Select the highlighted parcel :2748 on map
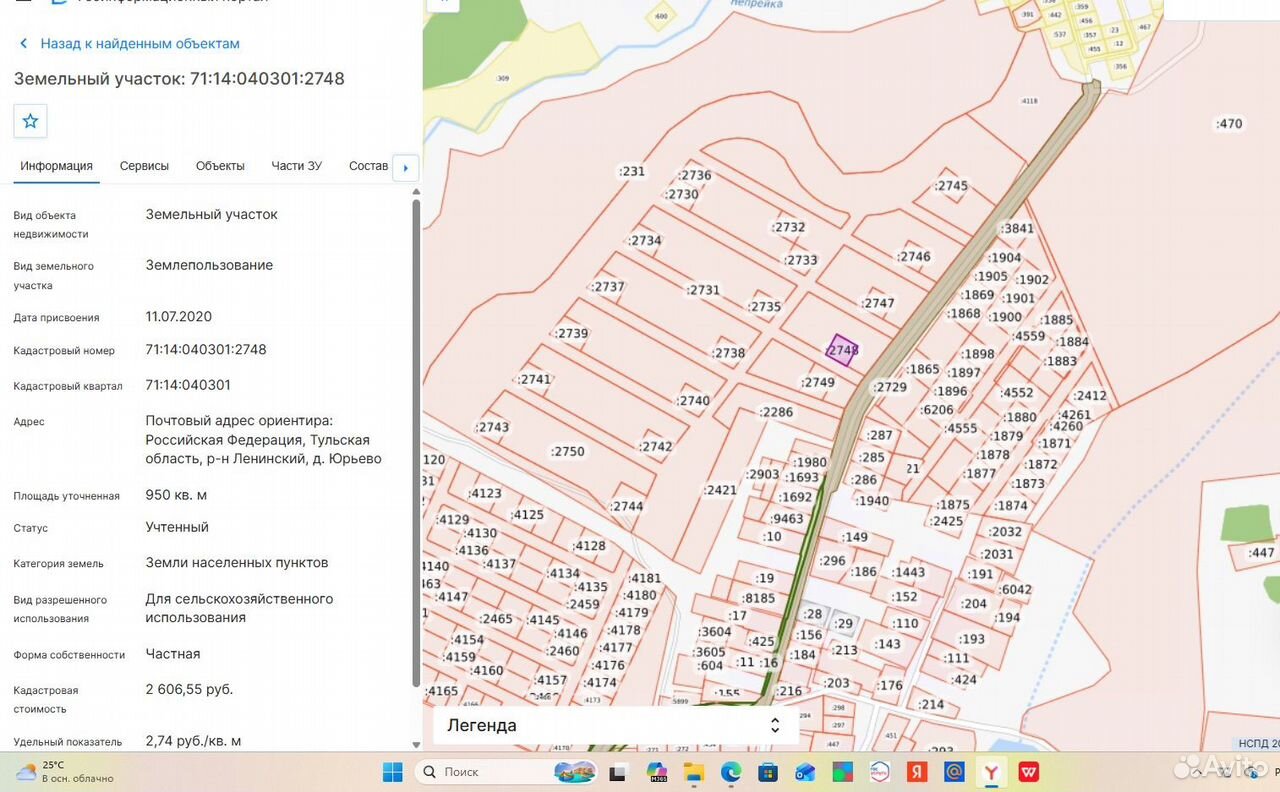 [x=843, y=350]
